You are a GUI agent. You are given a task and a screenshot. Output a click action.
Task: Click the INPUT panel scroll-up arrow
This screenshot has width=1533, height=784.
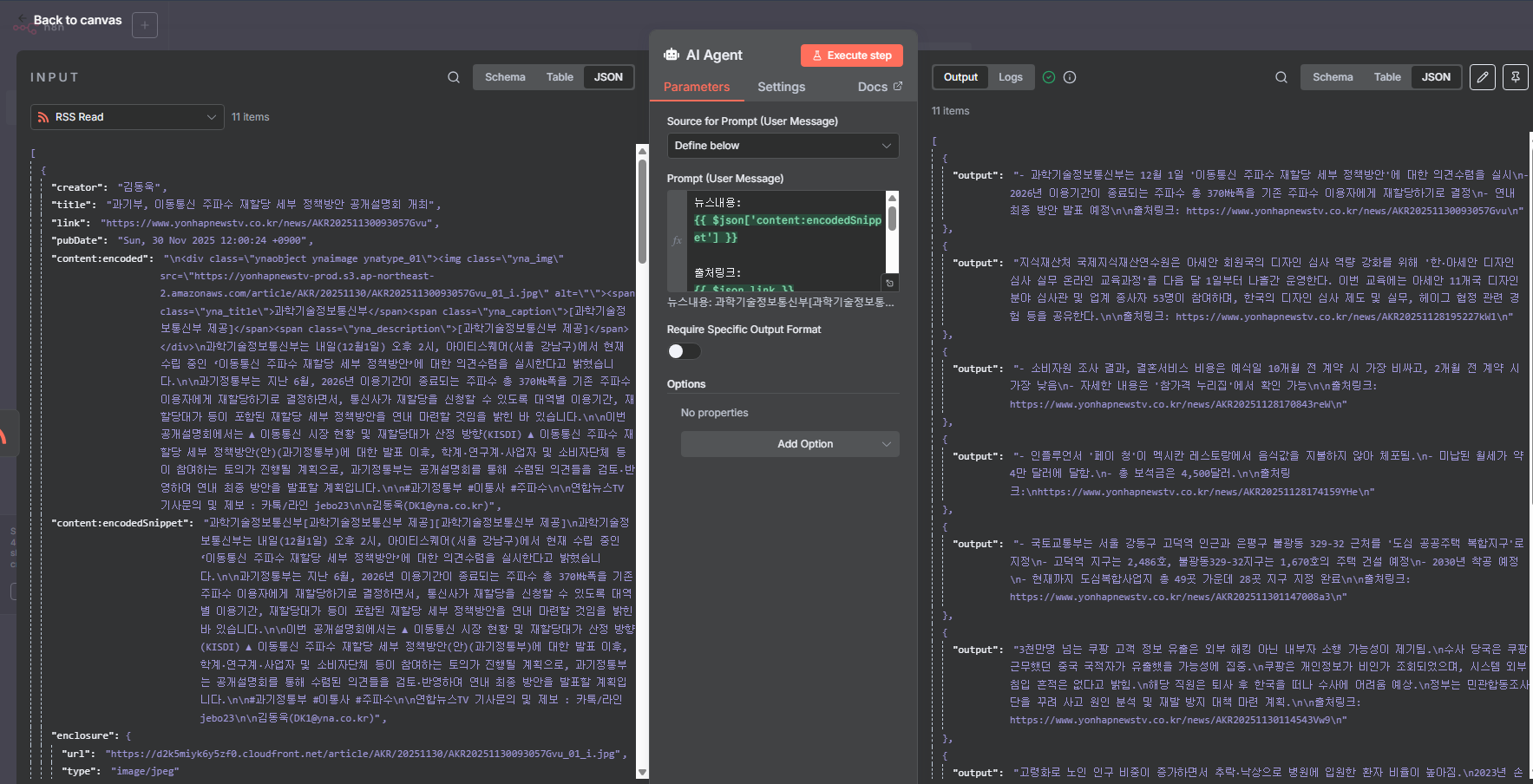point(642,151)
